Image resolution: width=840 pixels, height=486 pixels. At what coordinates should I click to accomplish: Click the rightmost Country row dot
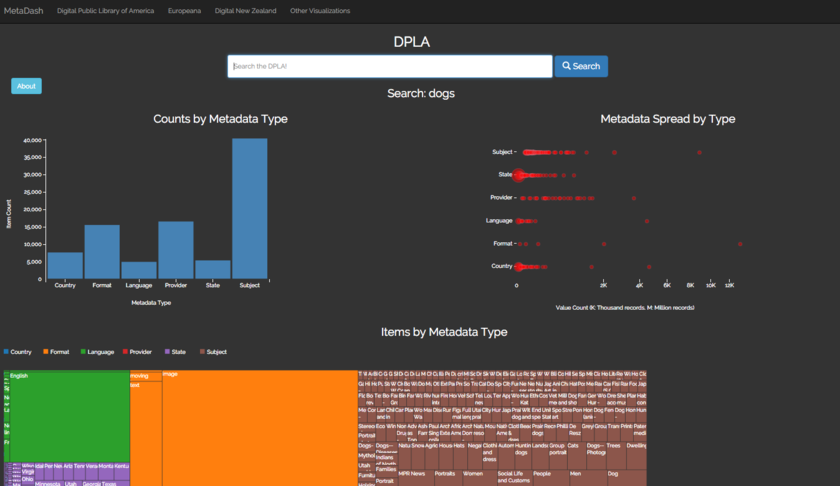pyautogui.click(x=649, y=267)
